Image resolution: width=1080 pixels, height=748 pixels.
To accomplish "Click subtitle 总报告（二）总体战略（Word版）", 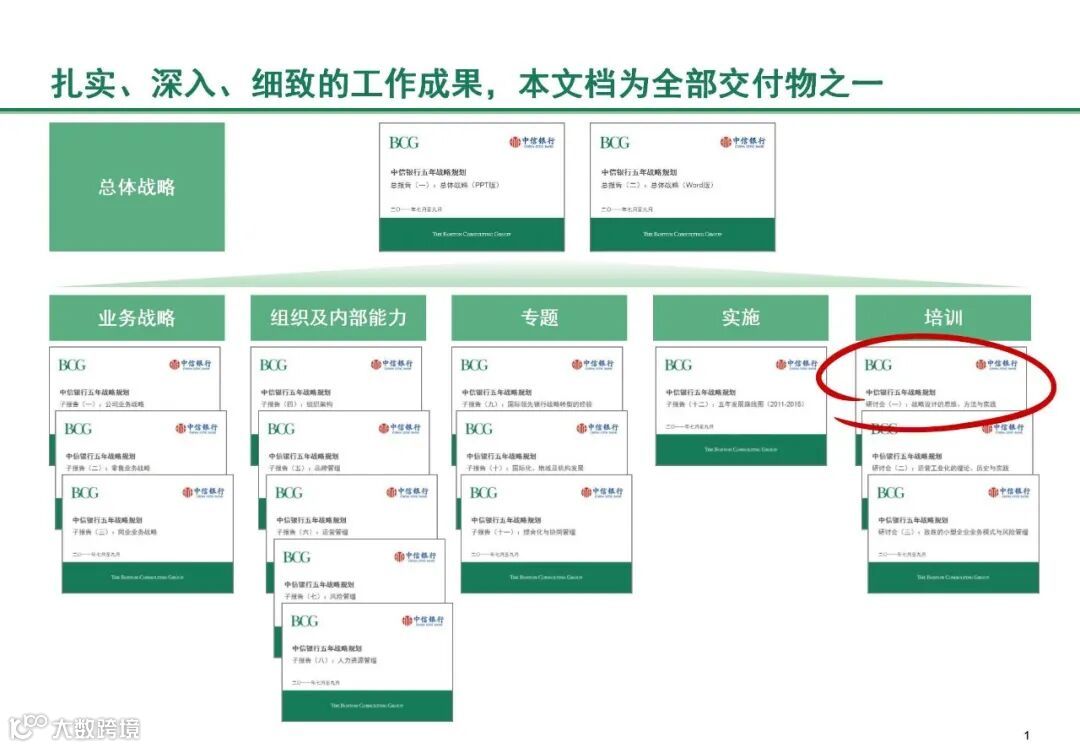I will pyautogui.click(x=657, y=185).
